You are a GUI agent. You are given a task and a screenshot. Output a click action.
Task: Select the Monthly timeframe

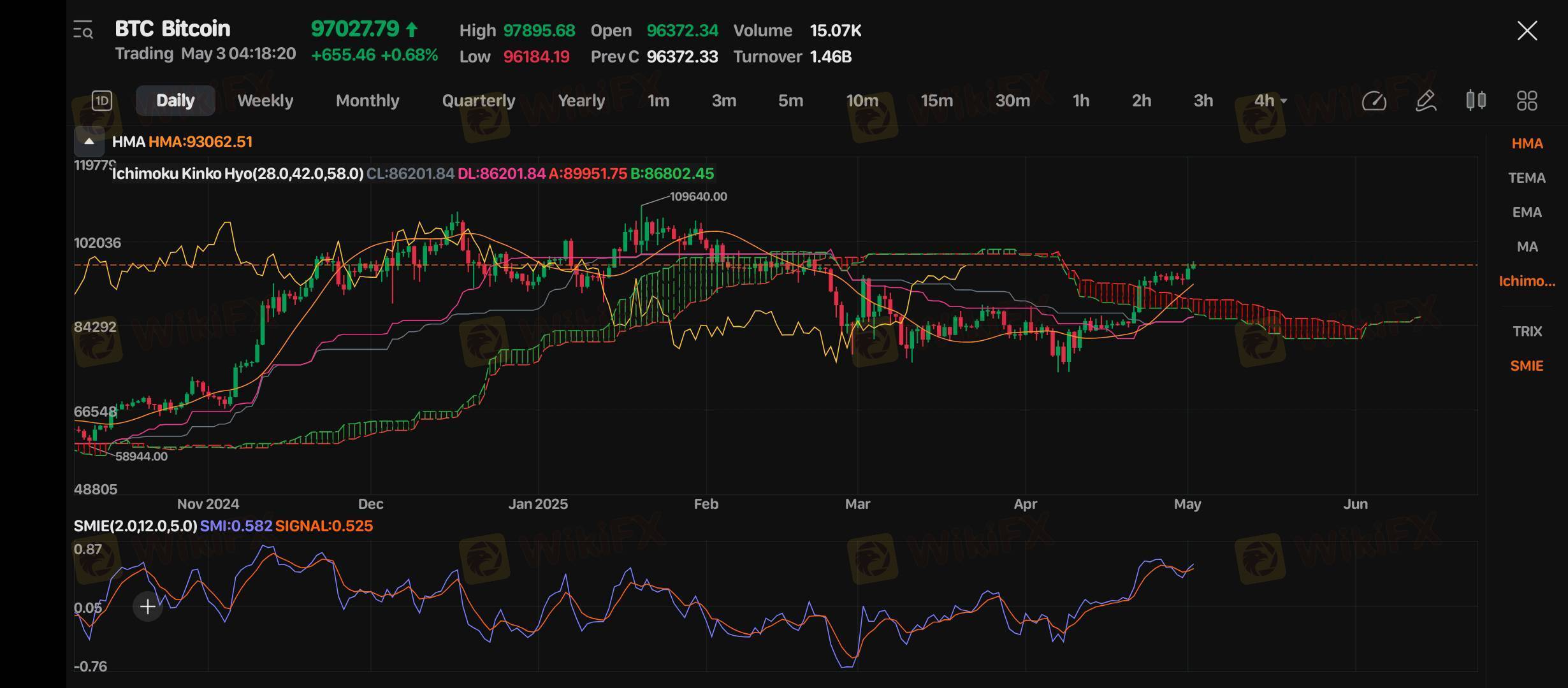367,101
